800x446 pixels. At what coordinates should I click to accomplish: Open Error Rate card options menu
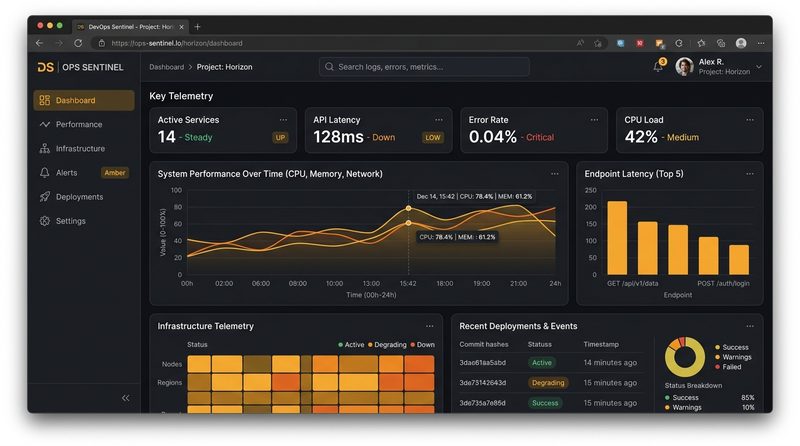594,120
